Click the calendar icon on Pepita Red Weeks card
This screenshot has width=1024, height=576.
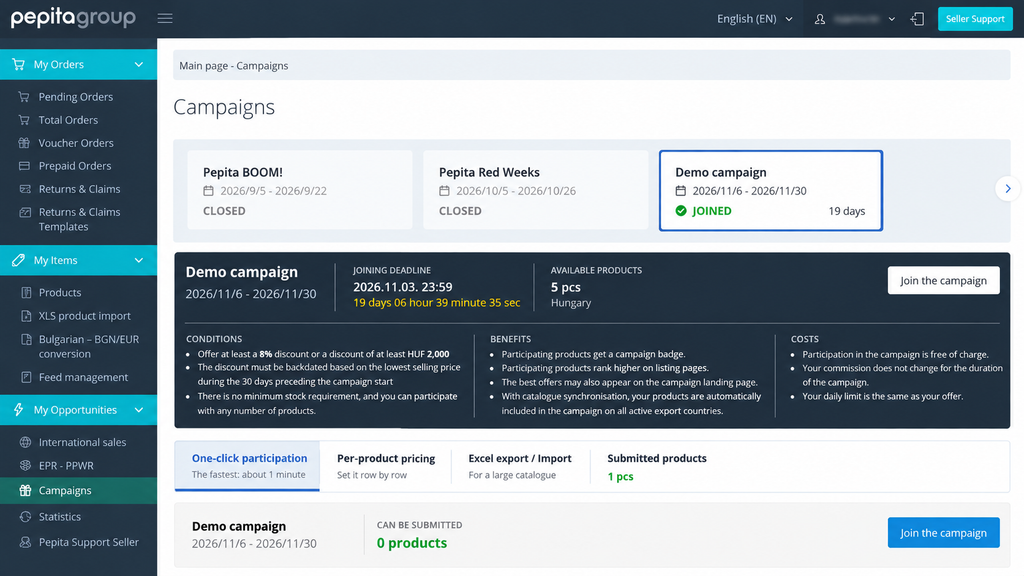tap(444, 191)
